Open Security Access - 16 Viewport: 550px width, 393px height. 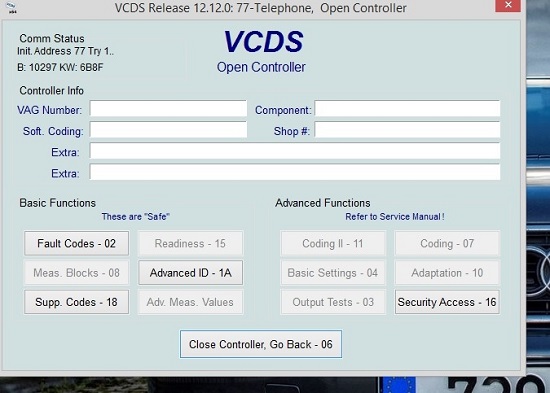click(x=447, y=302)
